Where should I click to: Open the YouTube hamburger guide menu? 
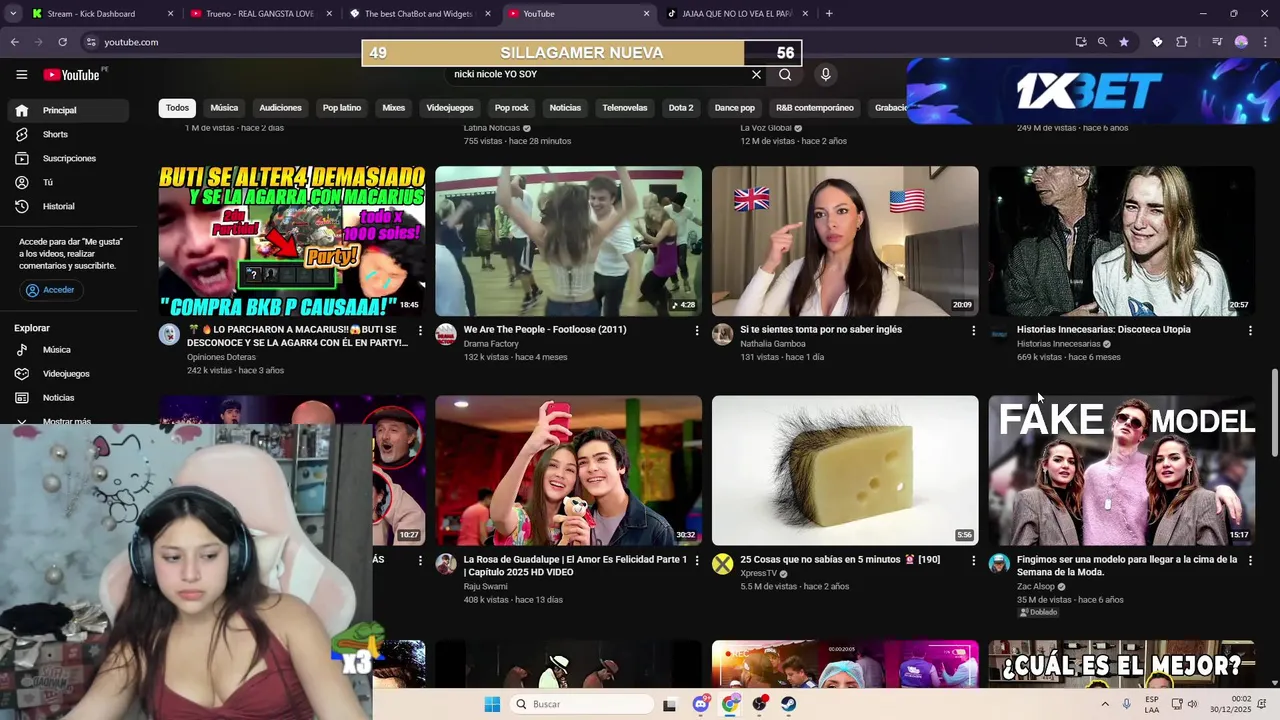(x=21, y=75)
